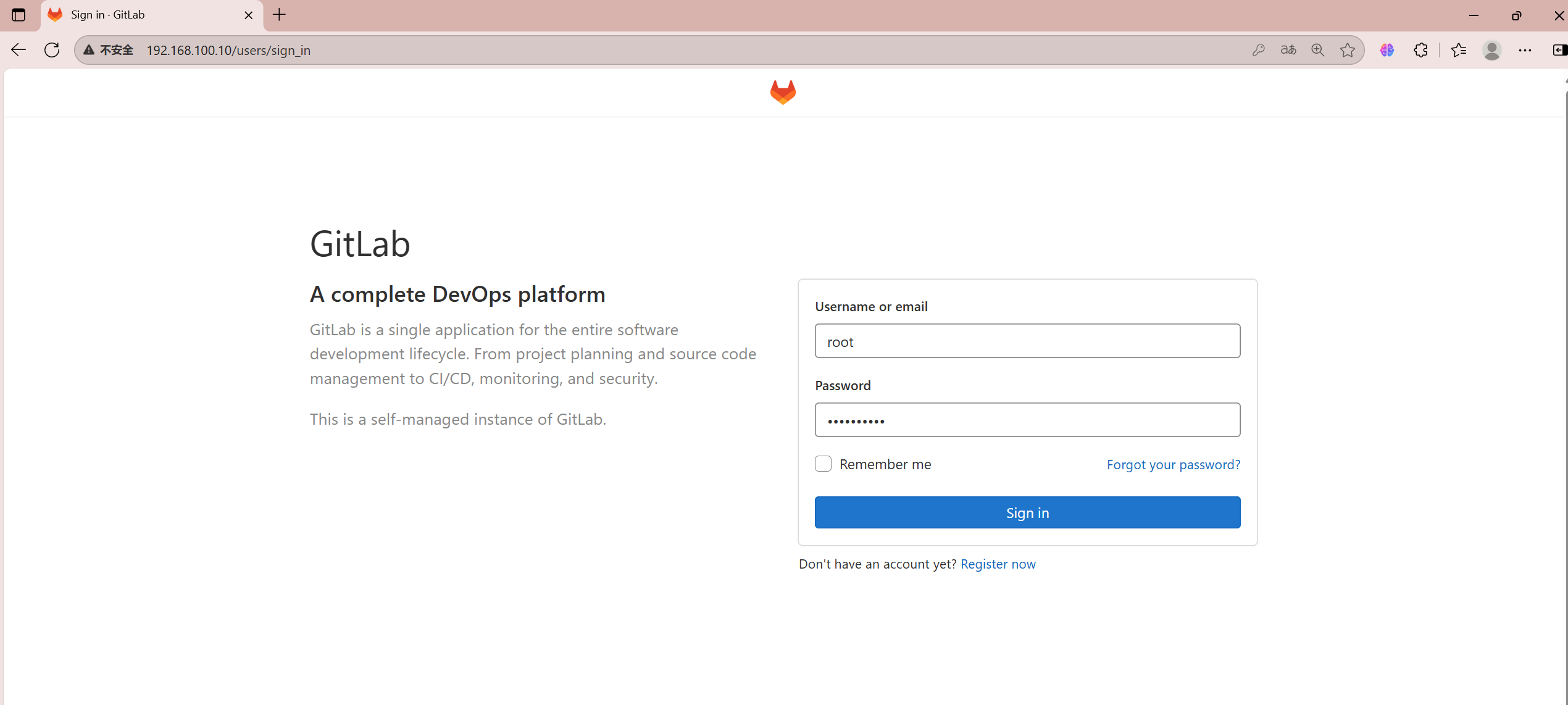Open the tab actions menu icon
Image resolution: width=1568 pixels, height=705 pixels.
[19, 15]
